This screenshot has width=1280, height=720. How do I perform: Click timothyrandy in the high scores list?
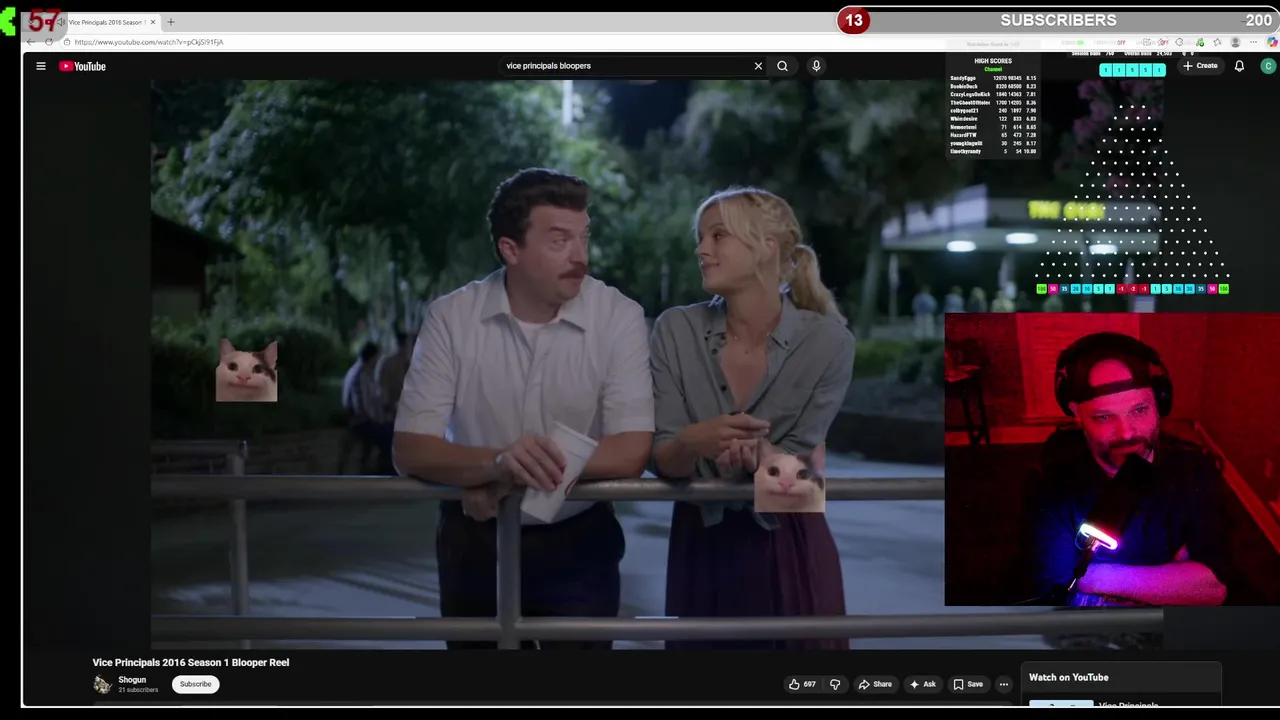click(966, 151)
